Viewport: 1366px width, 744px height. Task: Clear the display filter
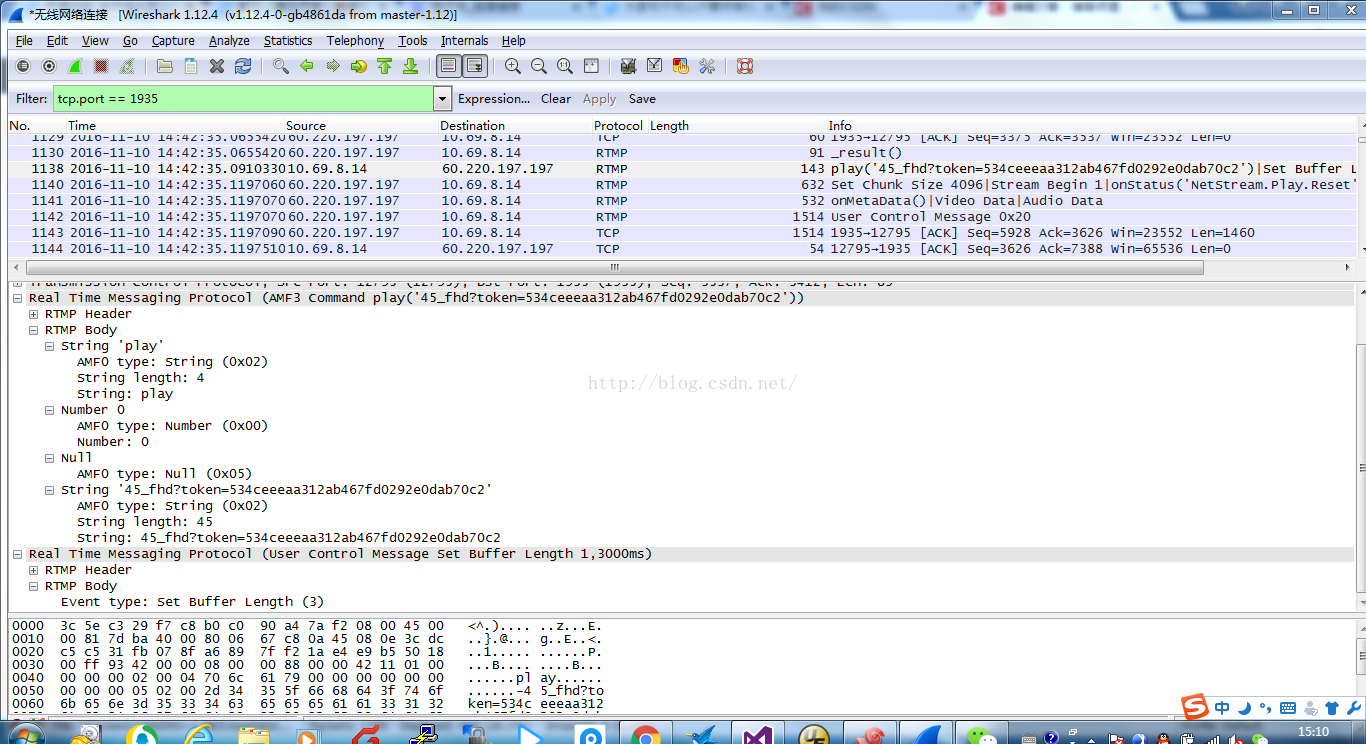click(x=556, y=99)
